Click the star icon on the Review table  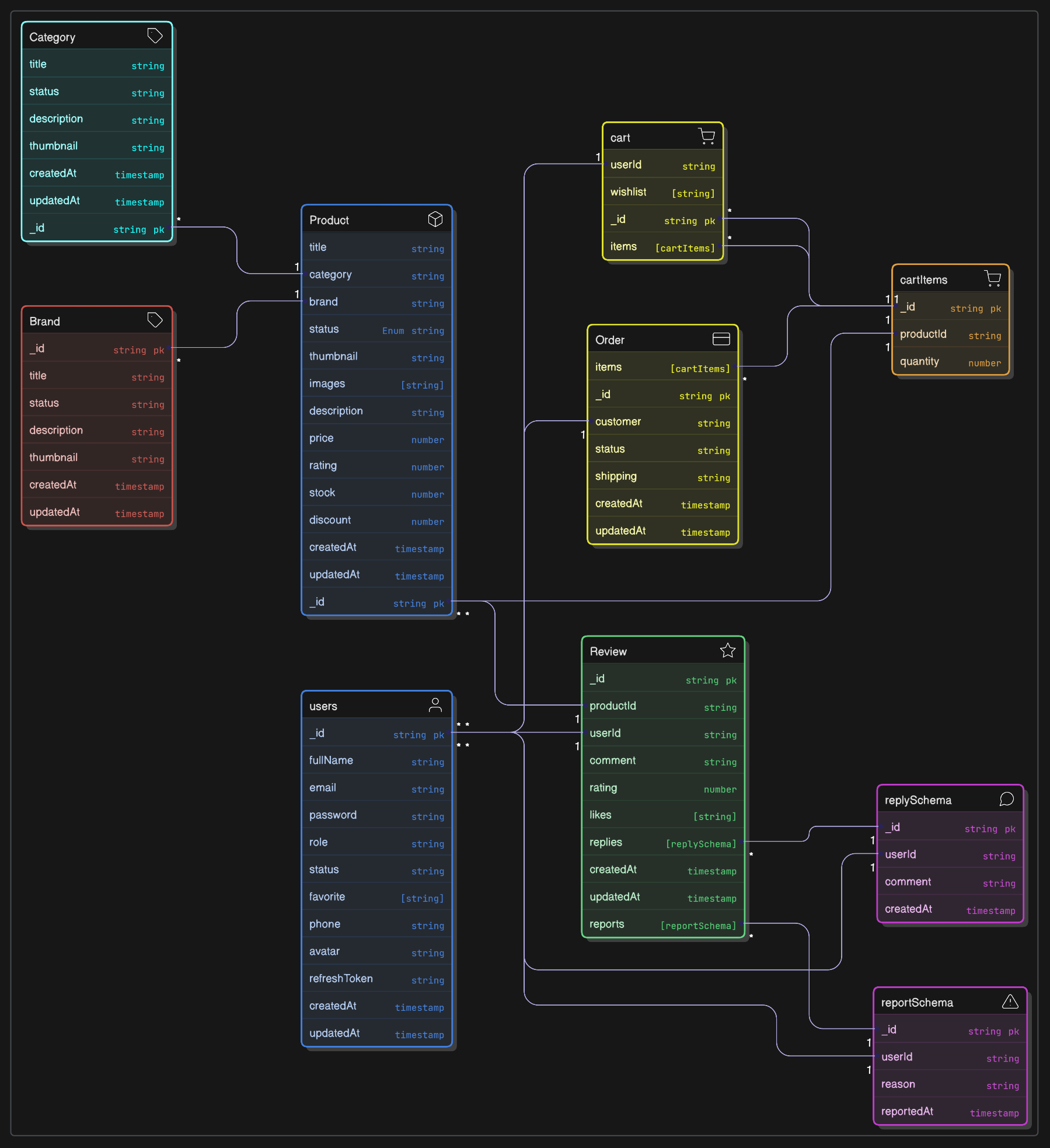pos(728,650)
